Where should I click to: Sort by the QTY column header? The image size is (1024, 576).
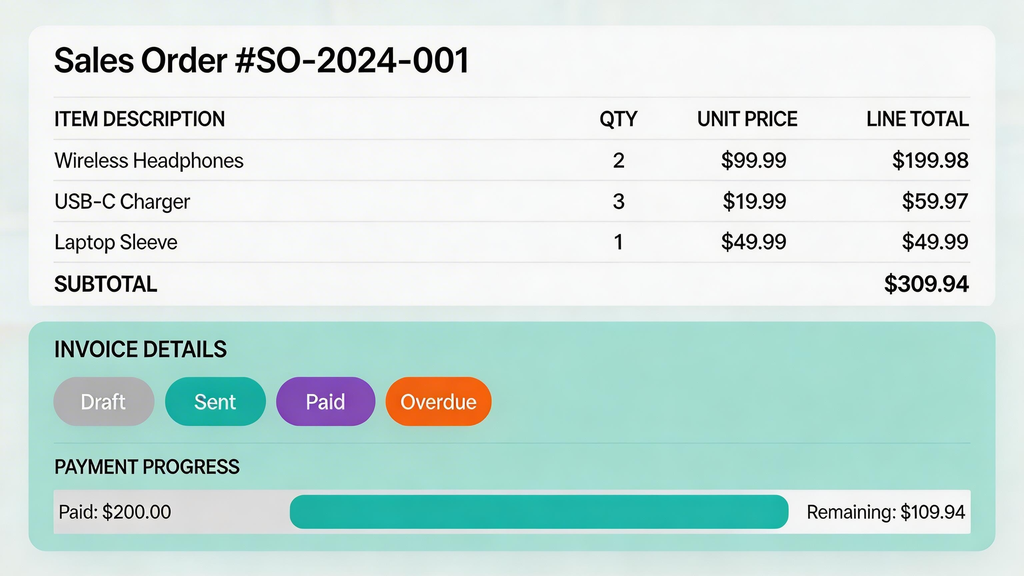pyautogui.click(x=618, y=119)
